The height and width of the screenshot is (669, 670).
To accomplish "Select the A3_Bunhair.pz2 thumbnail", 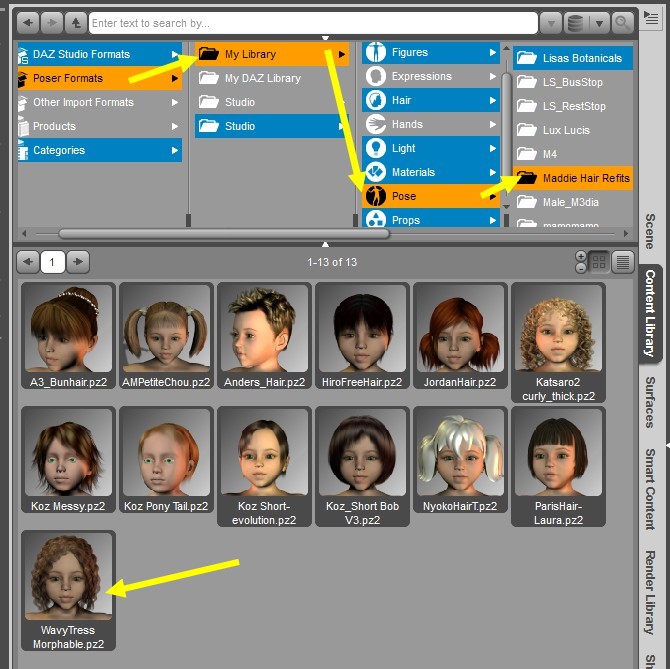I will 68,336.
